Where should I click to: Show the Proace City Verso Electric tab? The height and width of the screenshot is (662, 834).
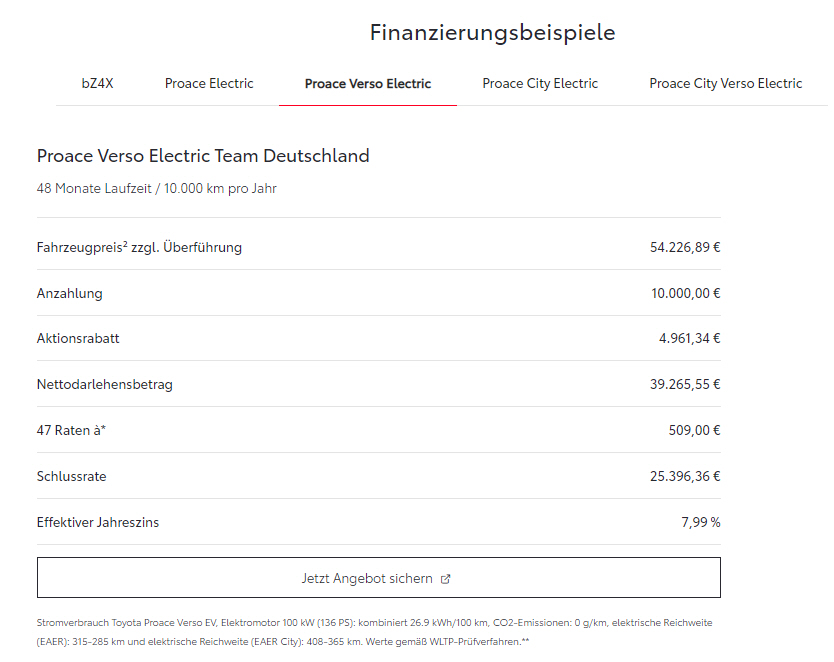[725, 83]
